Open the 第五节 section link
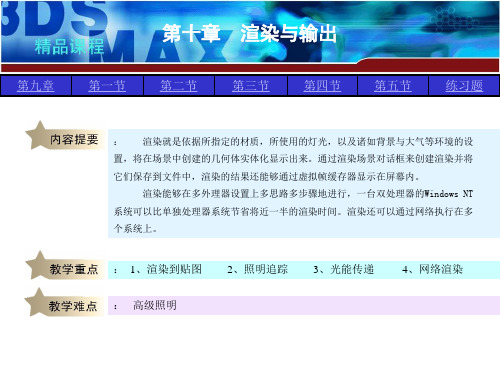The height and width of the screenshot is (375, 500). point(393,86)
